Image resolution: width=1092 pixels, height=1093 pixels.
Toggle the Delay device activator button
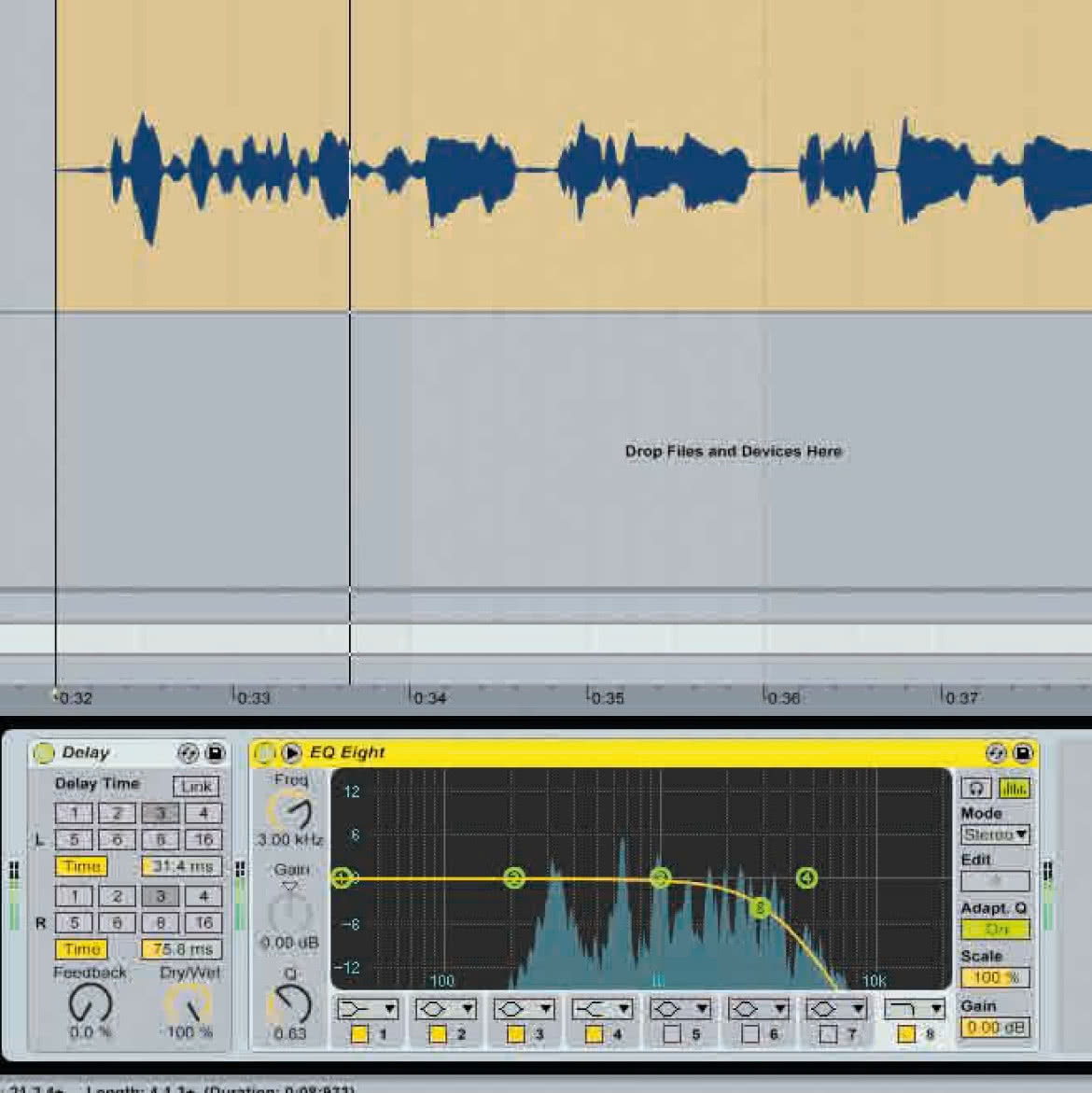(44, 753)
